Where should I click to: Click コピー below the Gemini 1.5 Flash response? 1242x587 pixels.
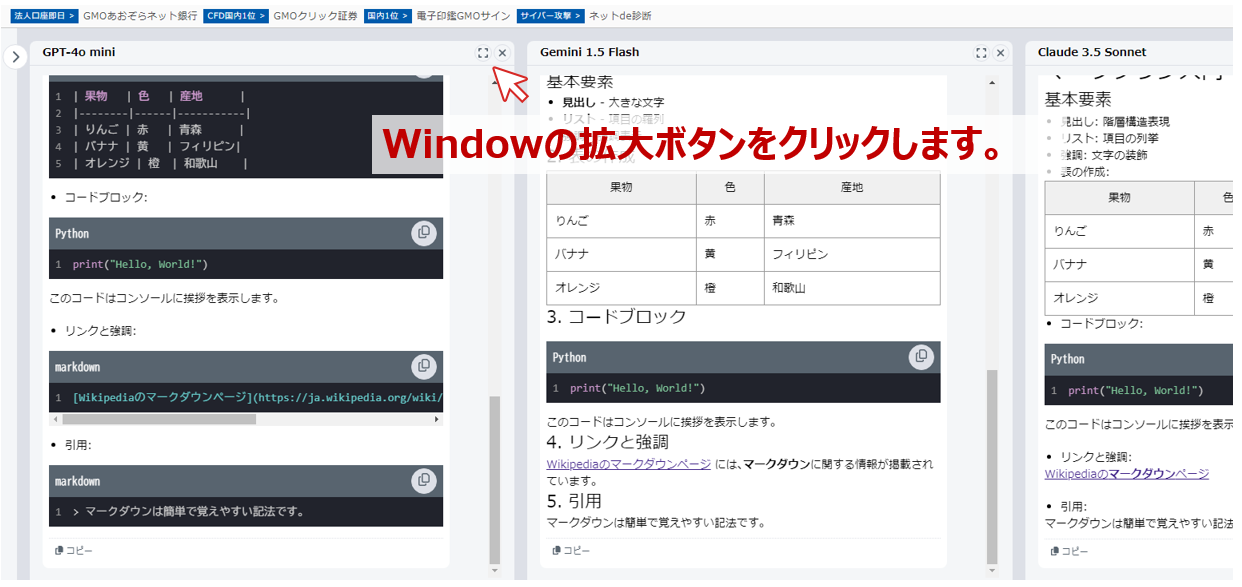(x=571, y=550)
